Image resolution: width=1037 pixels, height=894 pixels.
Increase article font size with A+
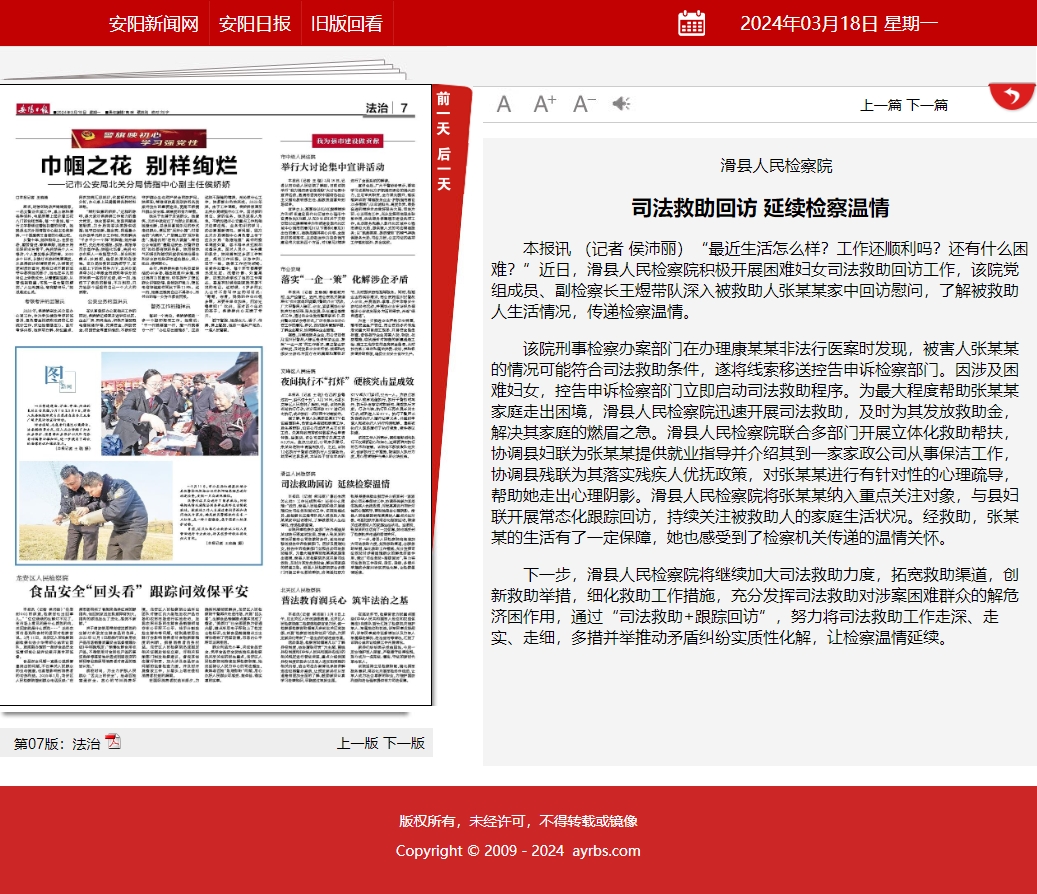coord(544,104)
